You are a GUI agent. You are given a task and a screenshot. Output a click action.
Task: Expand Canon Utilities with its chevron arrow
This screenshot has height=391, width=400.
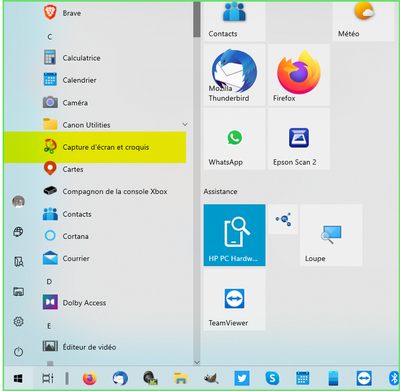185,124
